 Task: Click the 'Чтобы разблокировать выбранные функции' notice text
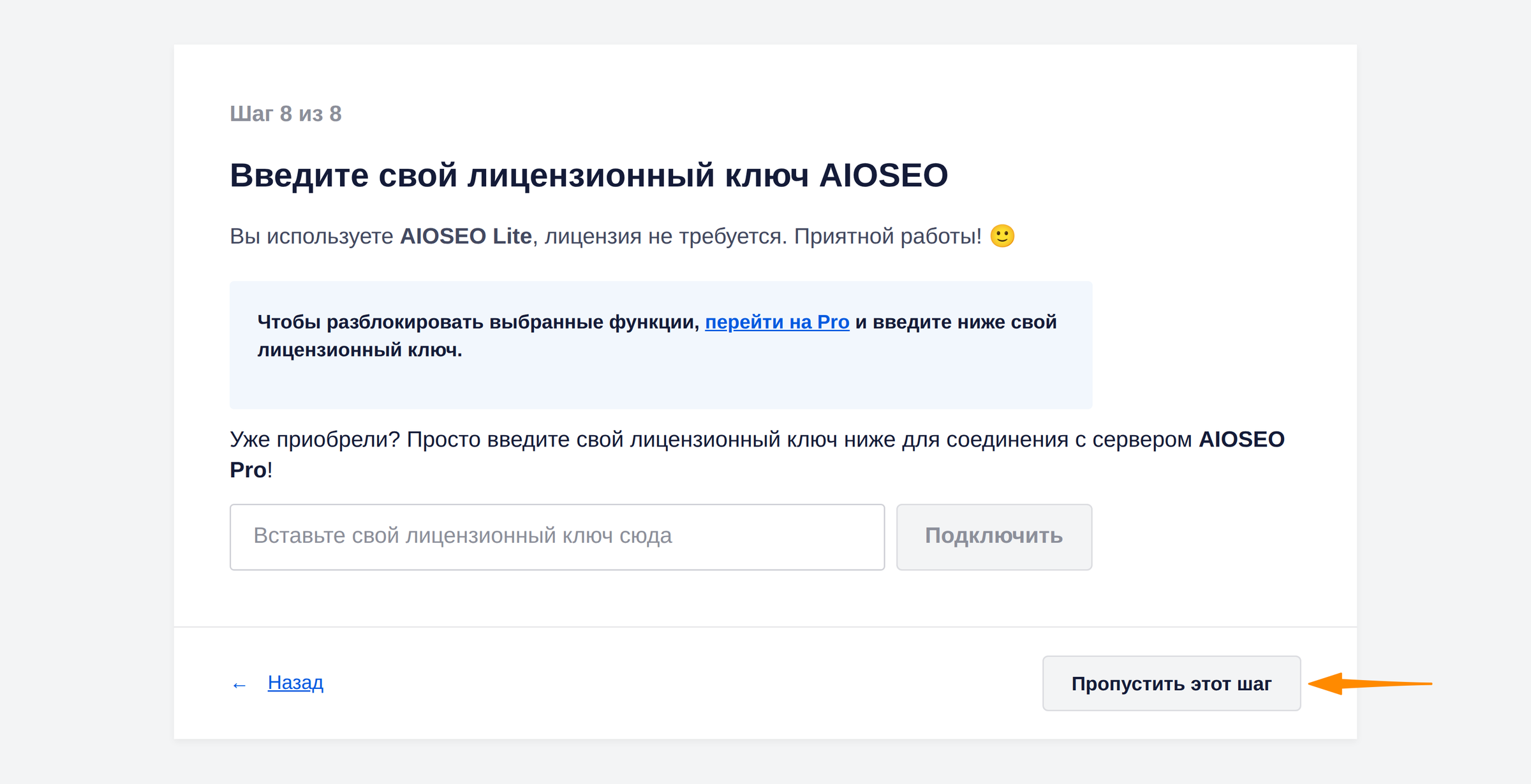pos(657,336)
